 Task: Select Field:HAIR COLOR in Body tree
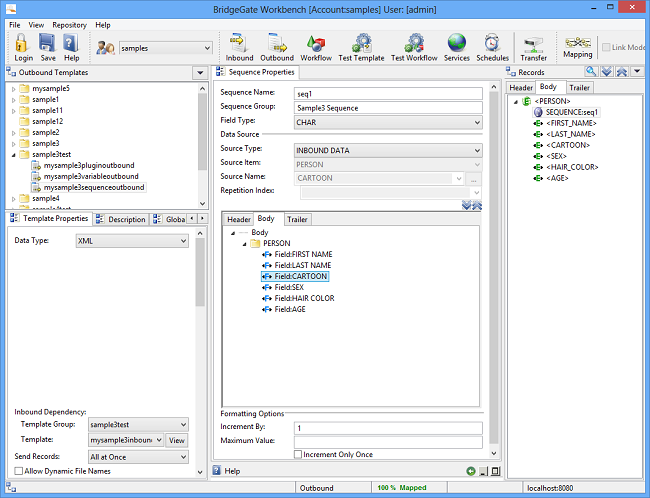[304, 298]
